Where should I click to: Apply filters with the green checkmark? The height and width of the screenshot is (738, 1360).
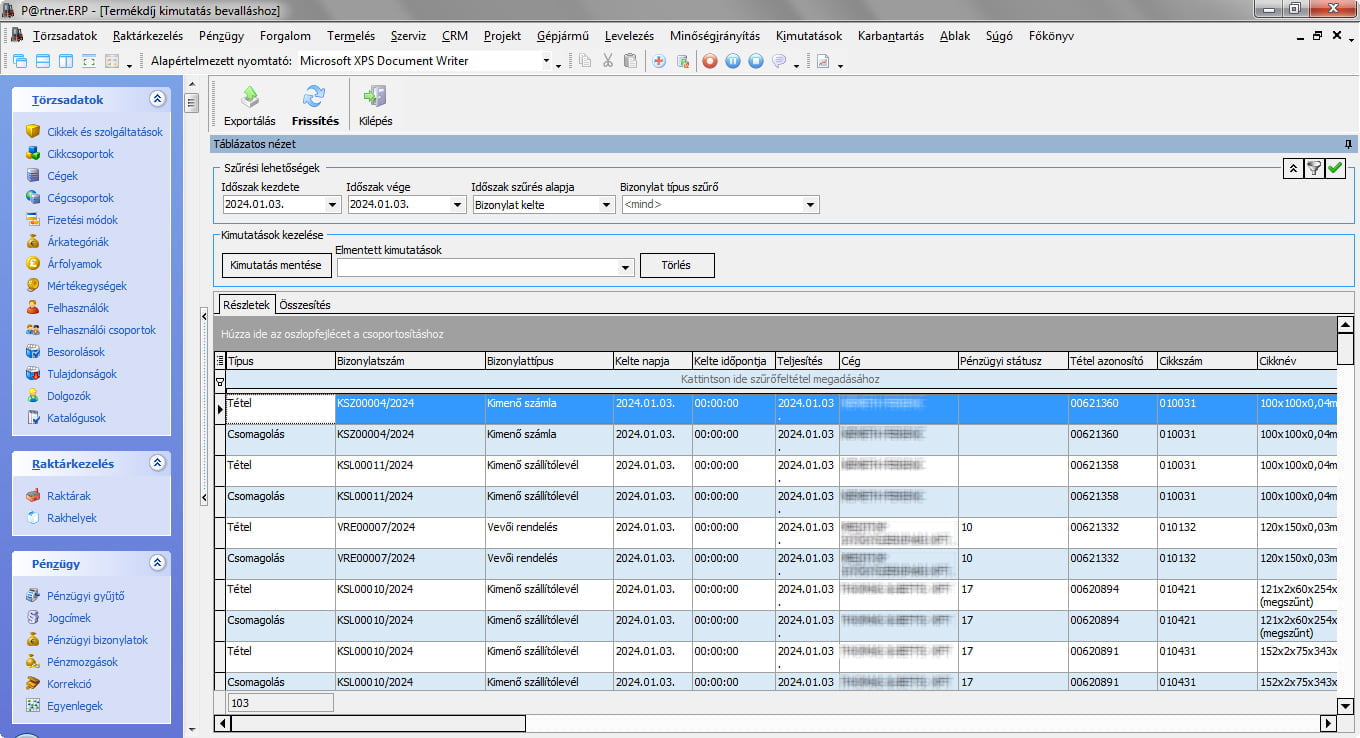(x=1335, y=169)
